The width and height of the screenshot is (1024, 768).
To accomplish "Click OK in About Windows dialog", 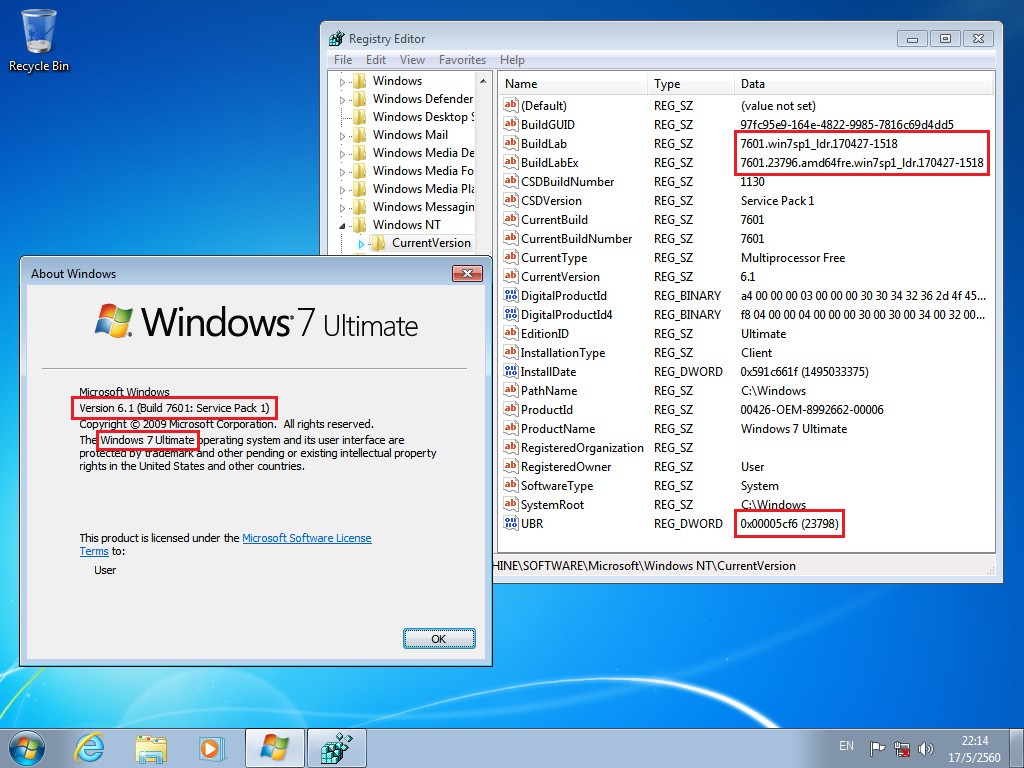I will click(439, 639).
